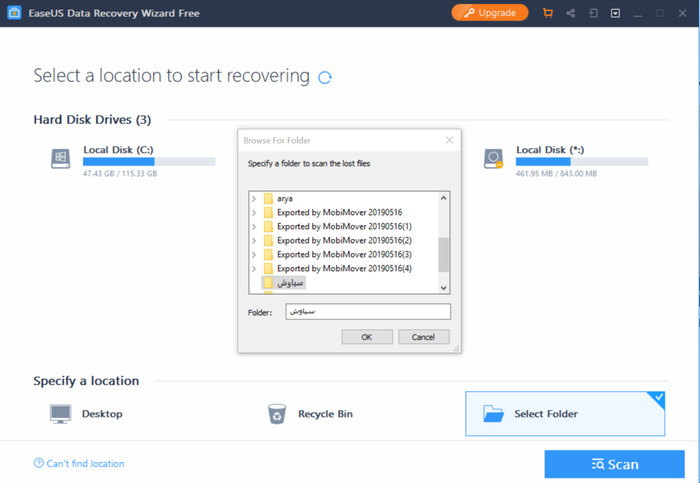Click the blue folder icon in Select Folder

[493, 414]
